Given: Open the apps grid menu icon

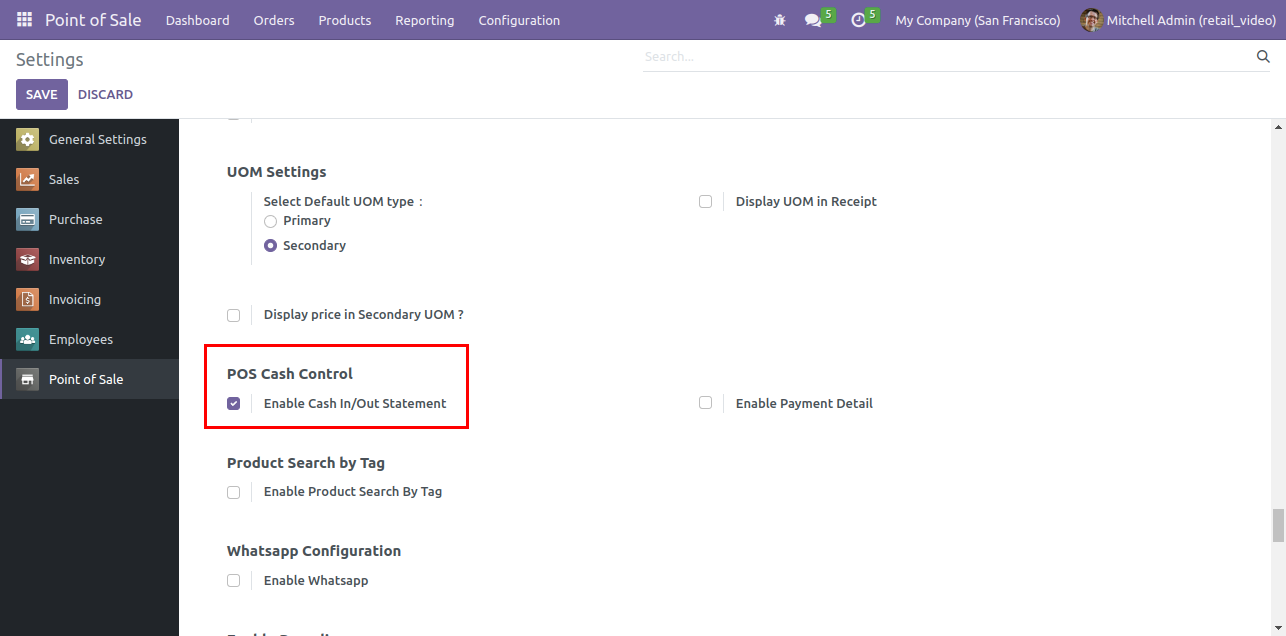Looking at the screenshot, I should [x=24, y=20].
